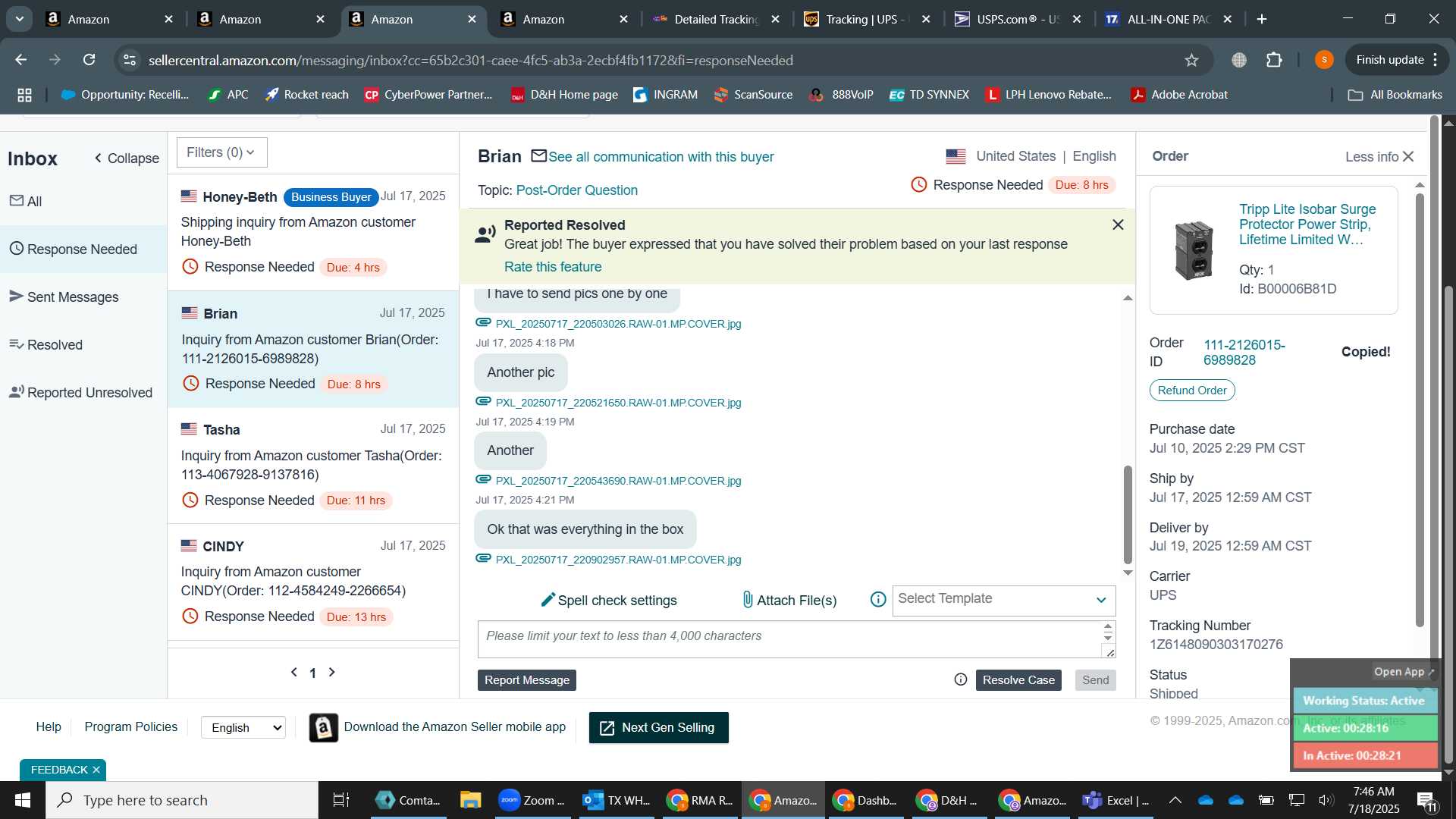The height and width of the screenshot is (819, 1456).
Task: Open CINDY's inquiry message
Action: (312, 582)
